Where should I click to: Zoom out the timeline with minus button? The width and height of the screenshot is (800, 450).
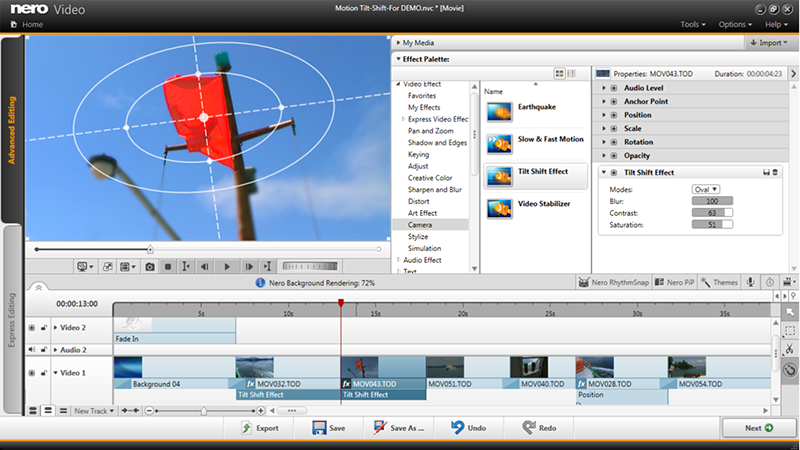149,411
